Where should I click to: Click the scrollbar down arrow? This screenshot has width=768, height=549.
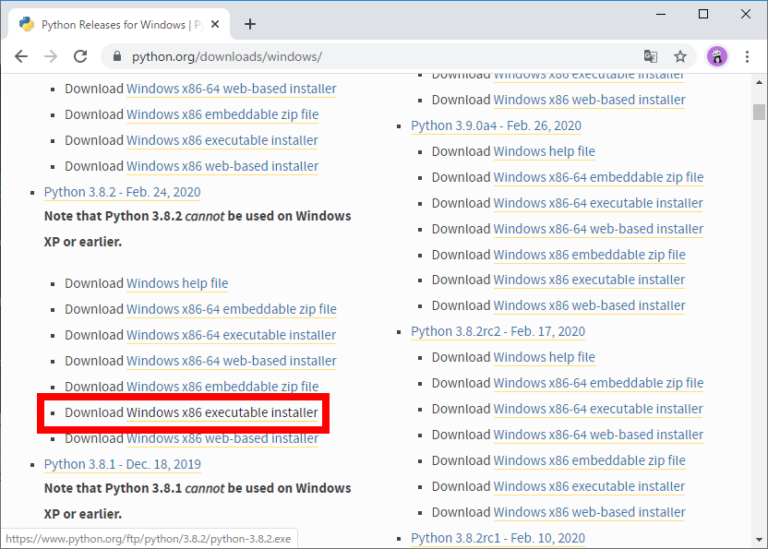757,539
